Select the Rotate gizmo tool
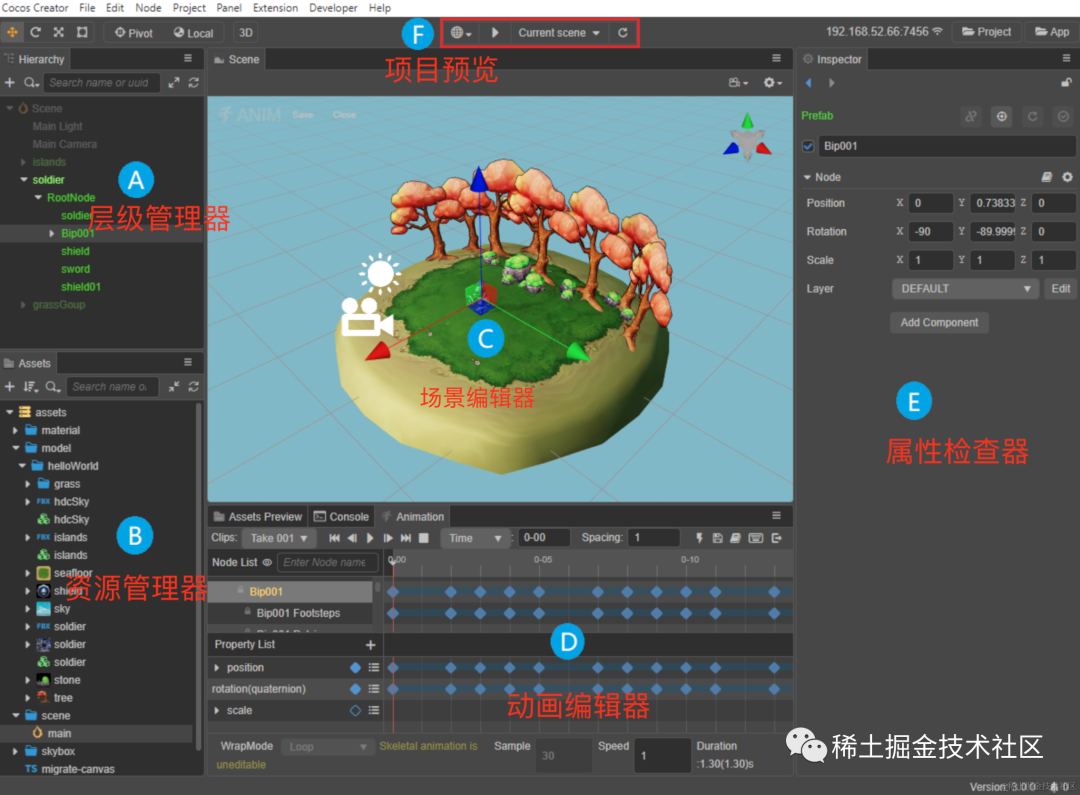The width and height of the screenshot is (1080, 795). coord(35,32)
